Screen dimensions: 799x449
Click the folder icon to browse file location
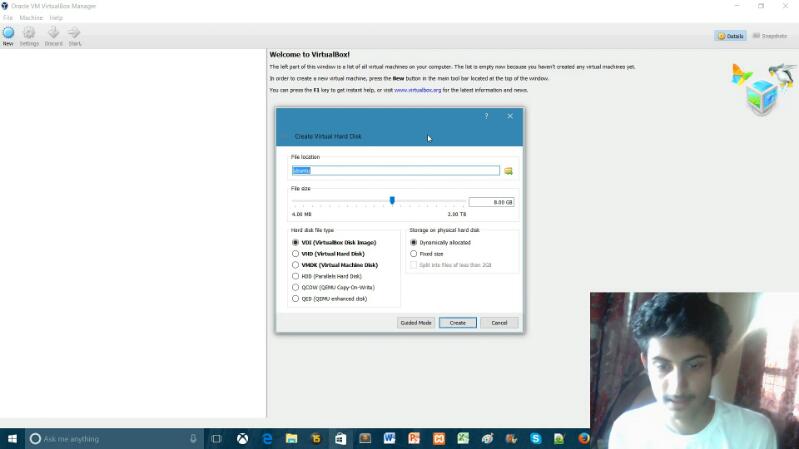tap(508, 171)
